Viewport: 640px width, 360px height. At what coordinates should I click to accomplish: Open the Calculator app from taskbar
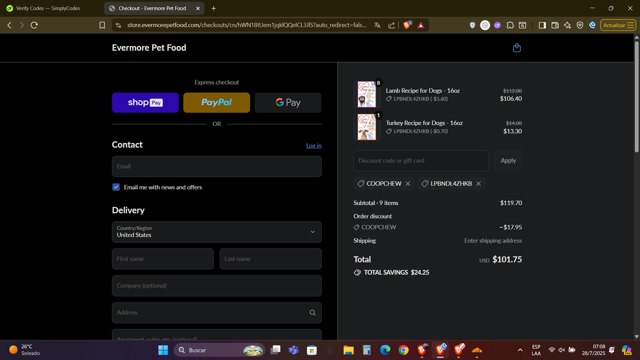[x=367, y=350]
